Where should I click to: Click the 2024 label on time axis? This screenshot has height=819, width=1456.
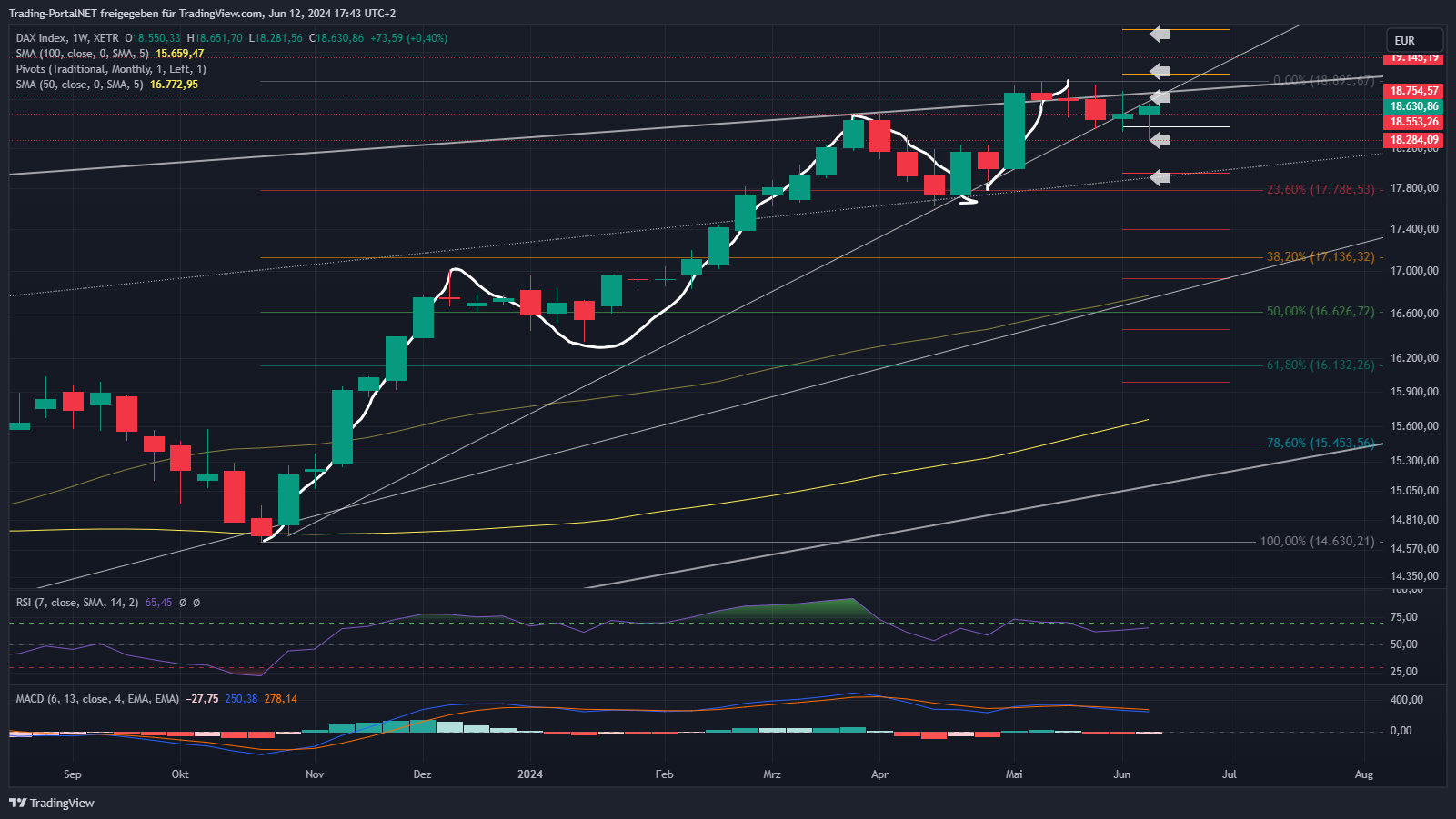(530, 774)
